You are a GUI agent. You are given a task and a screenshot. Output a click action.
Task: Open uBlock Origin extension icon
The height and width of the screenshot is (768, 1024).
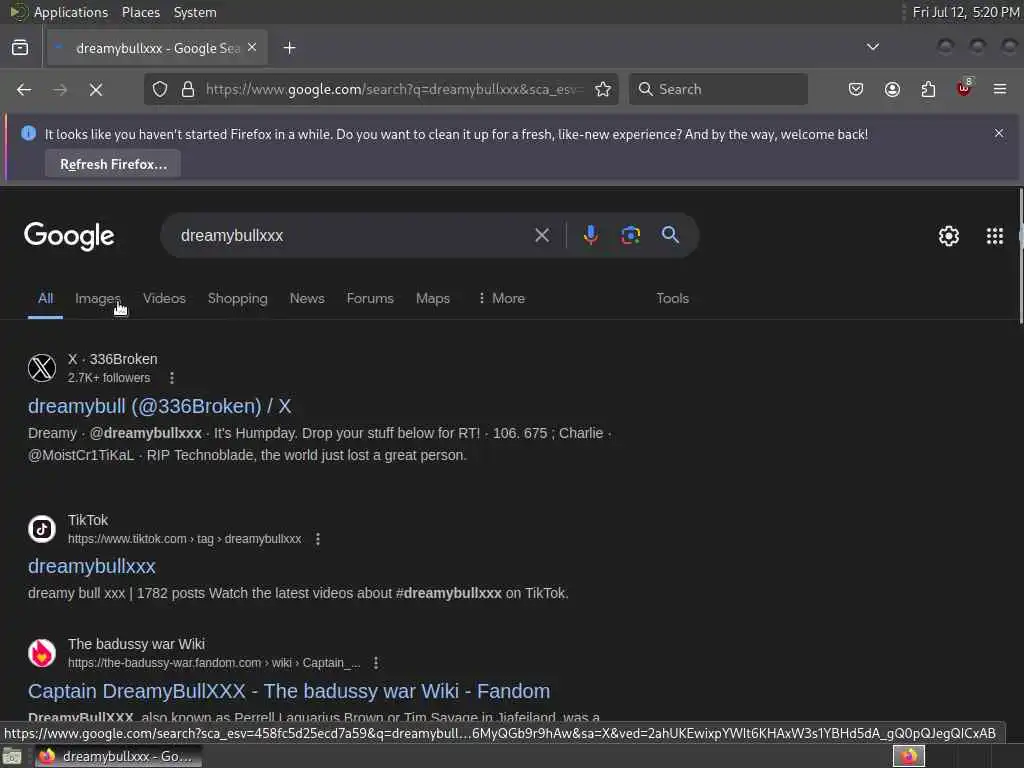964,88
